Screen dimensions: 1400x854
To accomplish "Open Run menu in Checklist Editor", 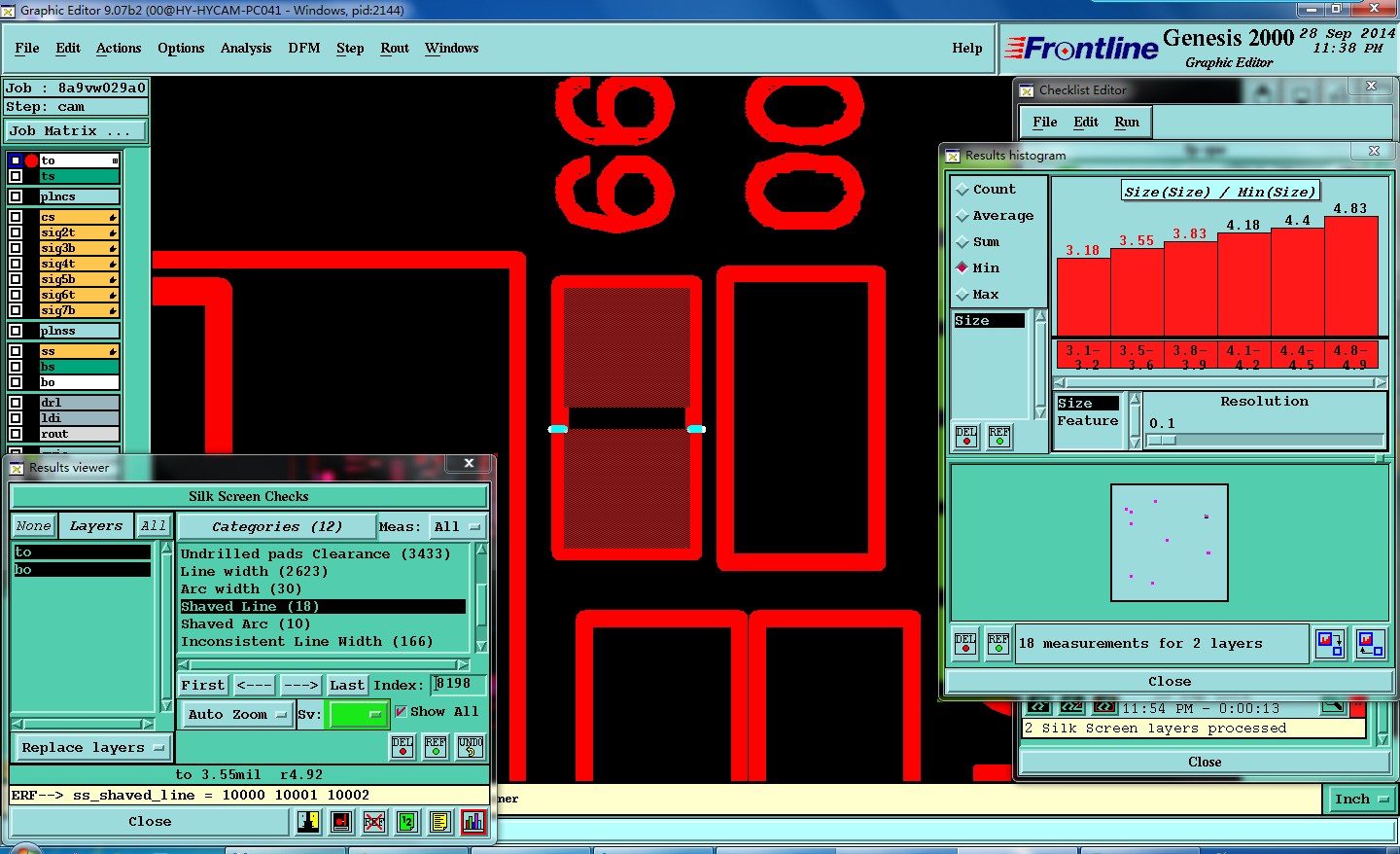I will click(1127, 122).
